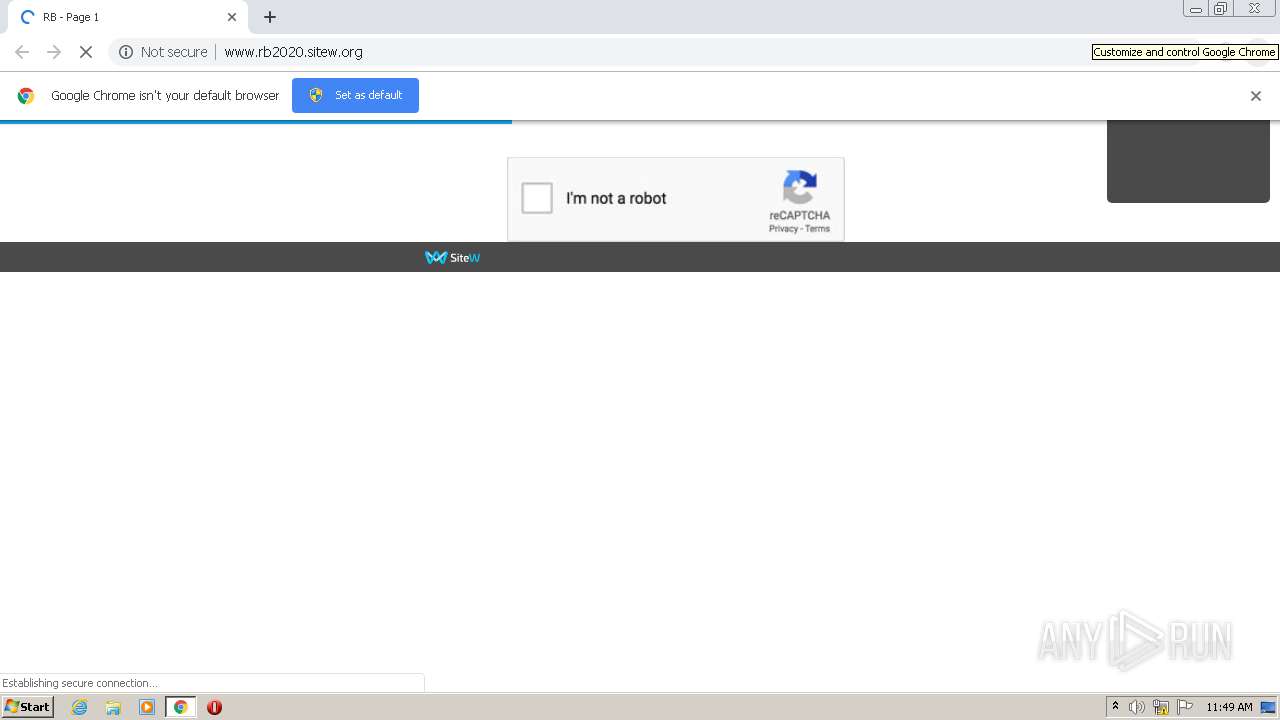Open the Action Center flag icon
The height and width of the screenshot is (720, 1280).
pos(1185,707)
